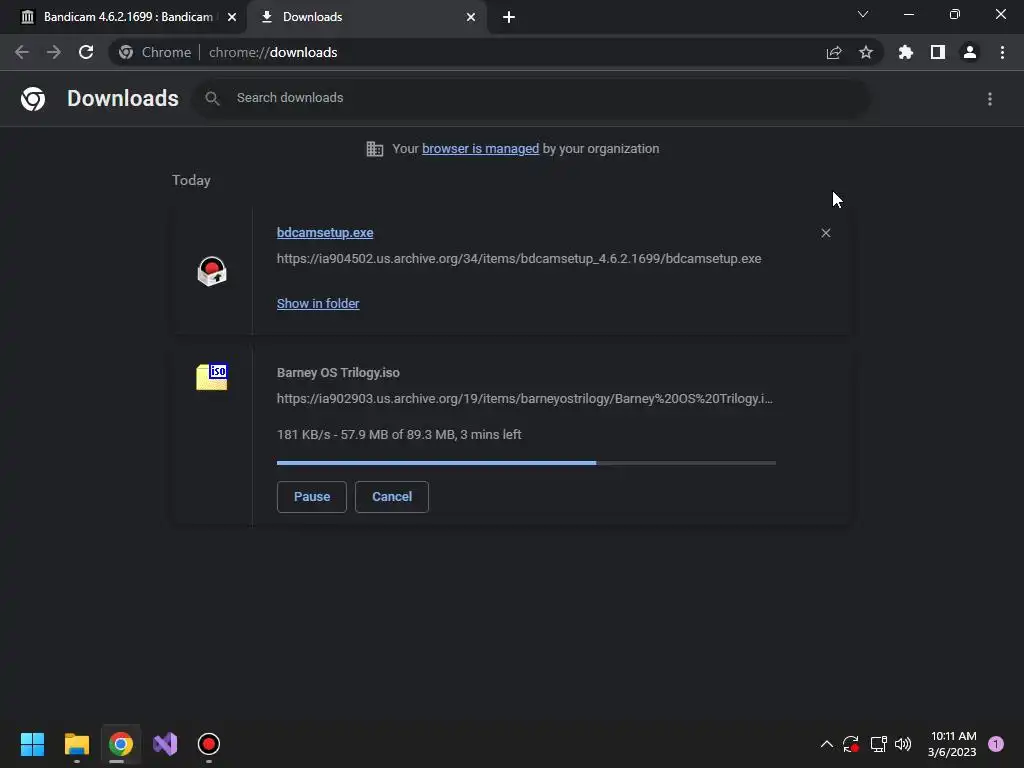
Task: Open the notification badge in the taskbar
Action: pyautogui.click(x=996, y=744)
